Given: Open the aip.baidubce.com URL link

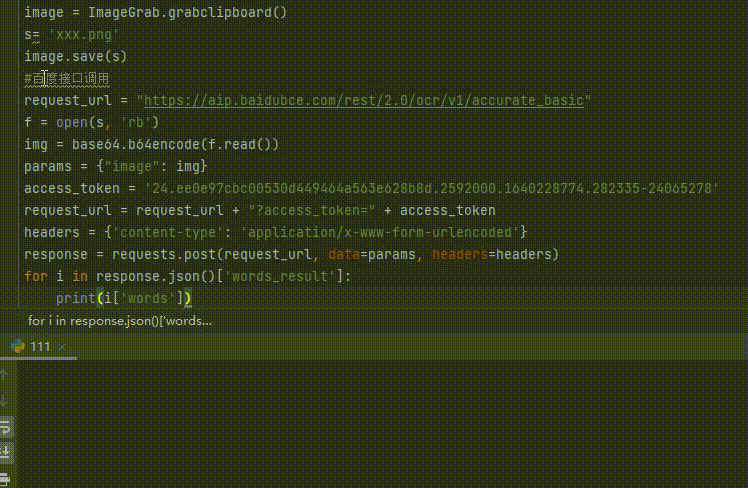Looking at the screenshot, I should tap(364, 101).
